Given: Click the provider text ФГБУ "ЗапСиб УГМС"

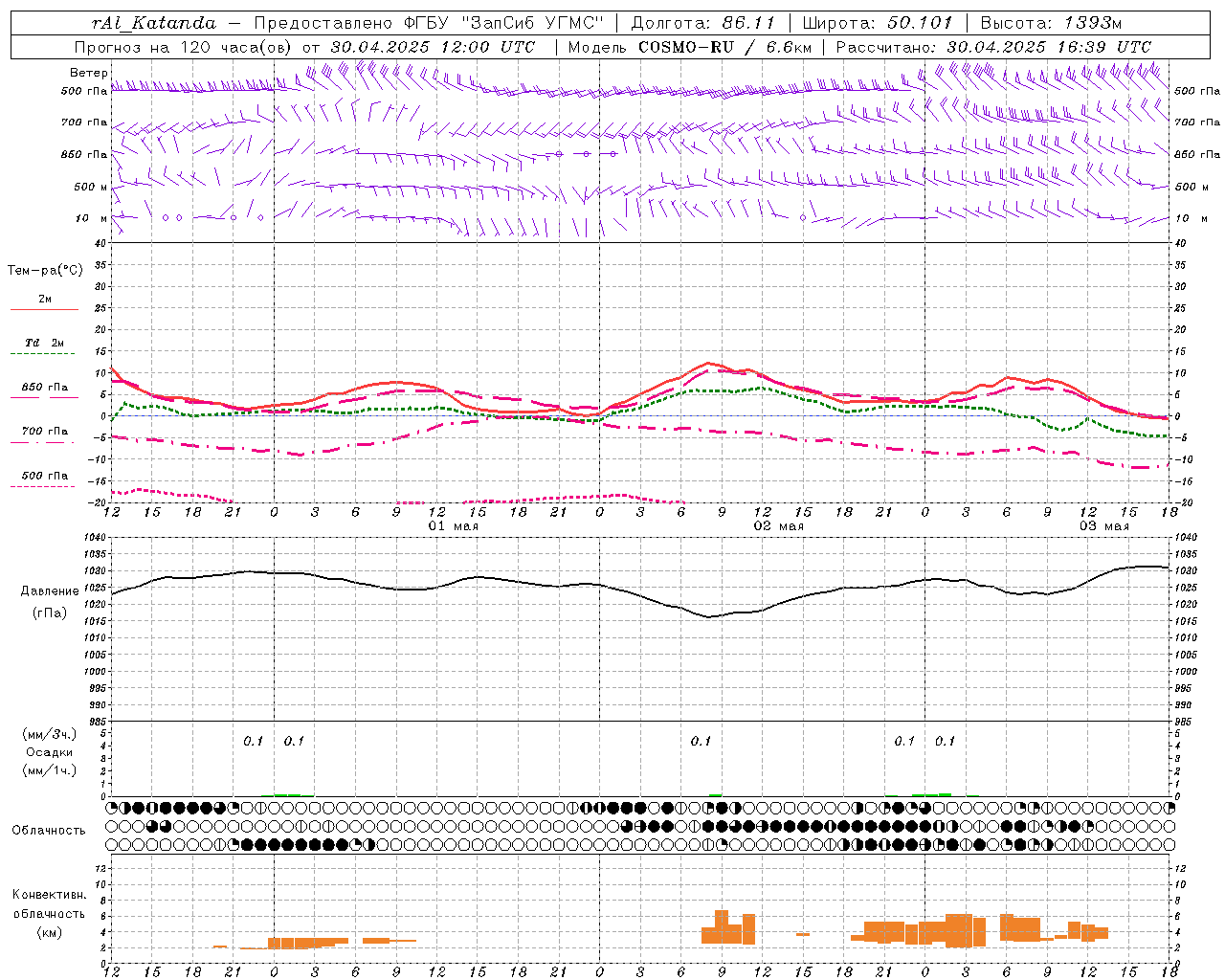Looking at the screenshot, I should point(501,23).
